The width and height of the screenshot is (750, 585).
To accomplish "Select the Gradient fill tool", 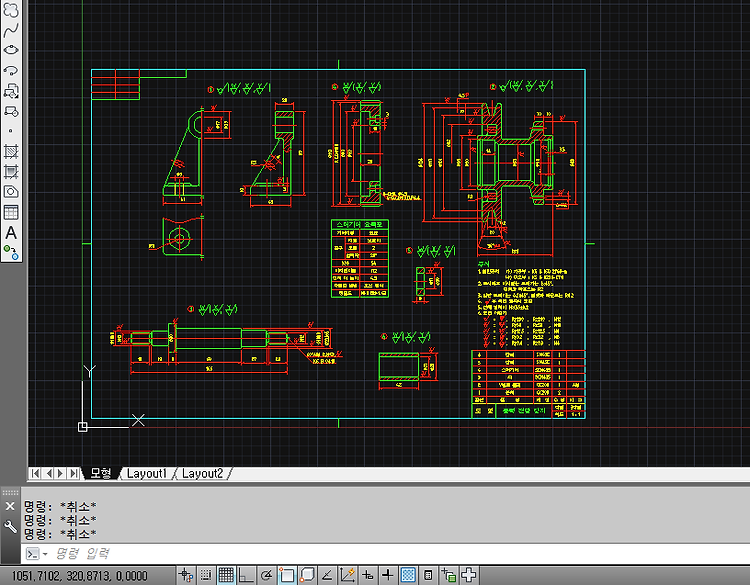I will [11, 171].
